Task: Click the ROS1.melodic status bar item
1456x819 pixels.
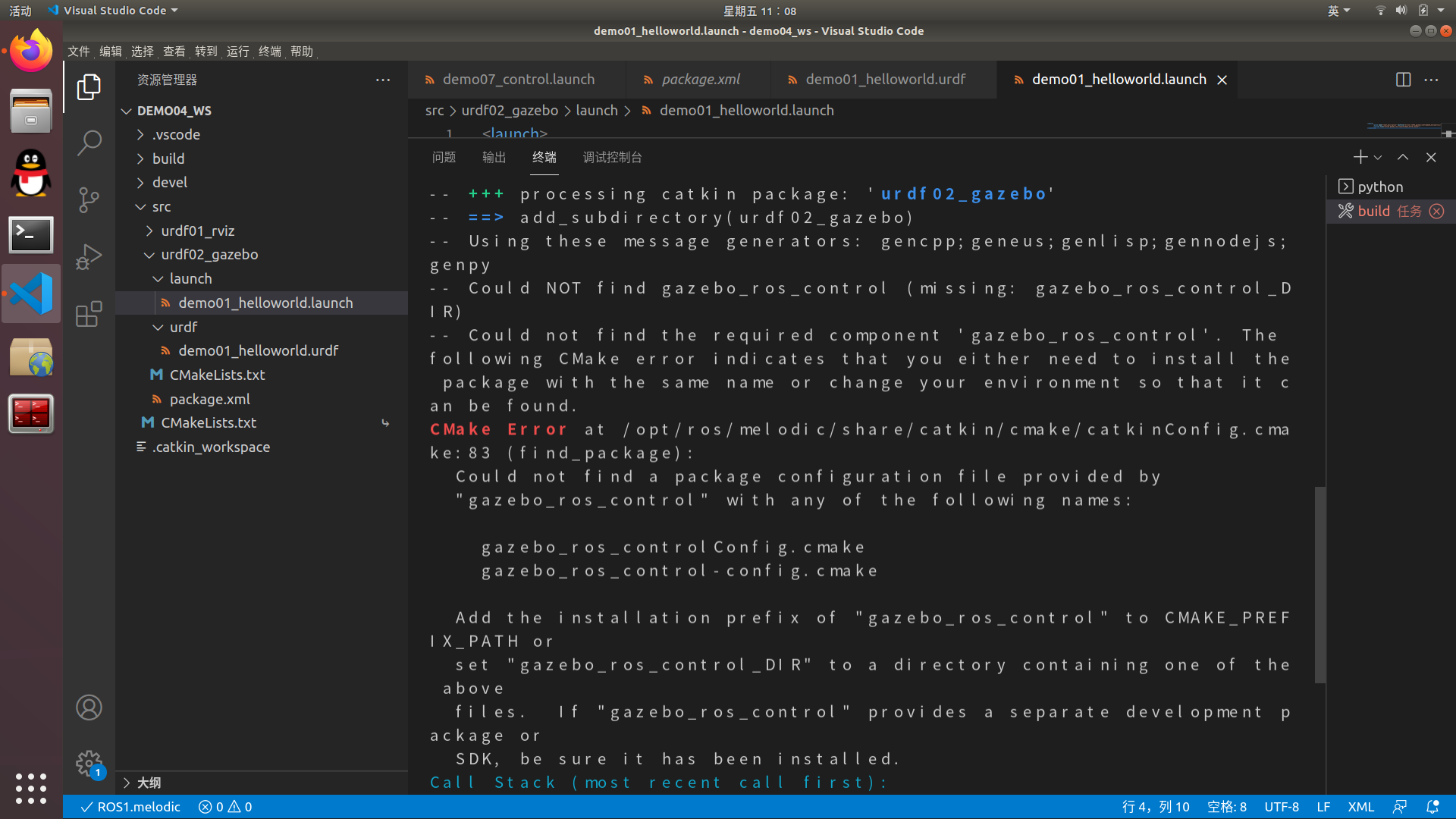Action: [x=130, y=807]
